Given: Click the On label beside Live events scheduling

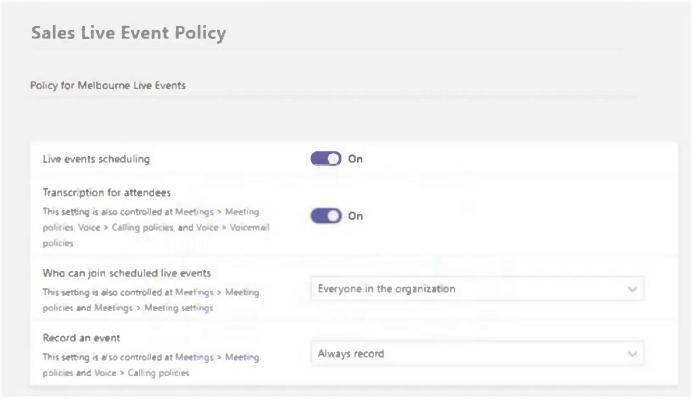Looking at the screenshot, I should coord(355,159).
